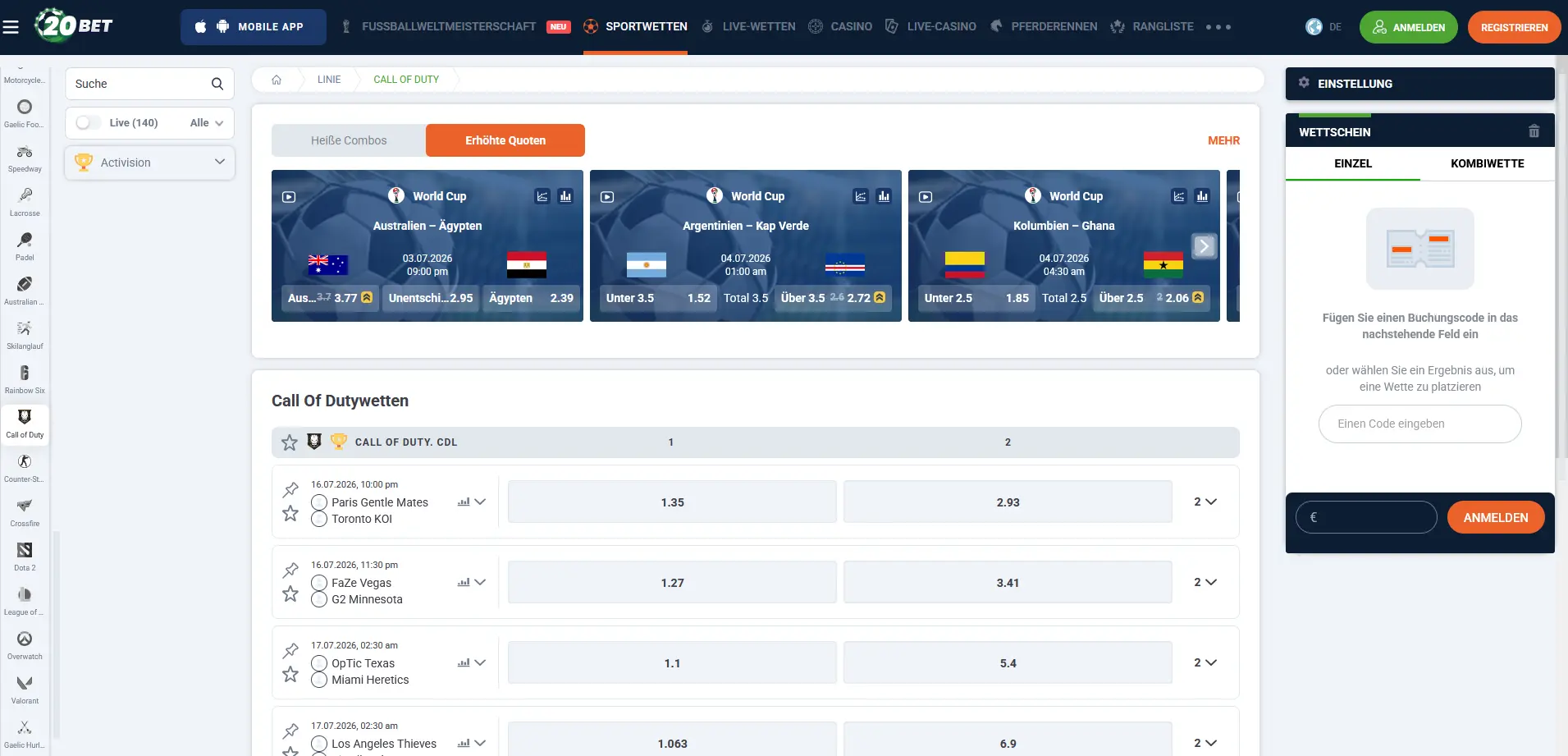Click the search magnifier icon
The image size is (1568, 756).
coord(217,84)
